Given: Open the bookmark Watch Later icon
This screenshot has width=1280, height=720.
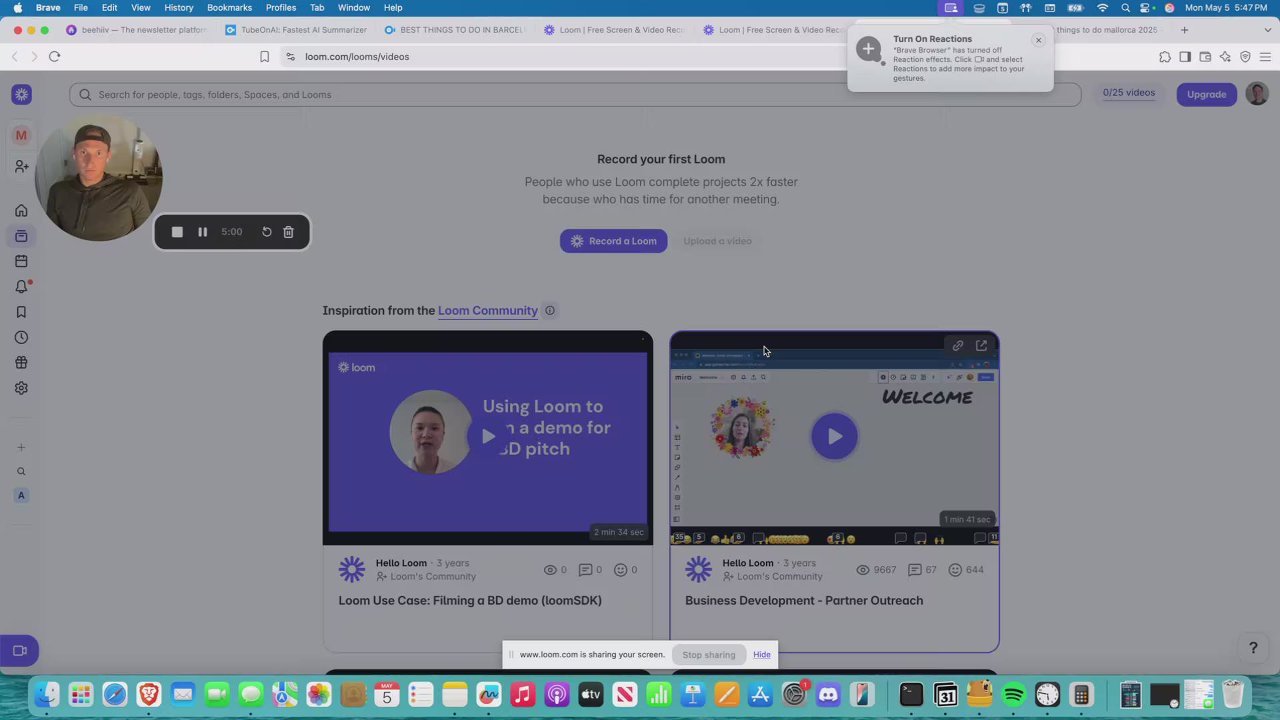Looking at the screenshot, I should pyautogui.click(x=21, y=312).
